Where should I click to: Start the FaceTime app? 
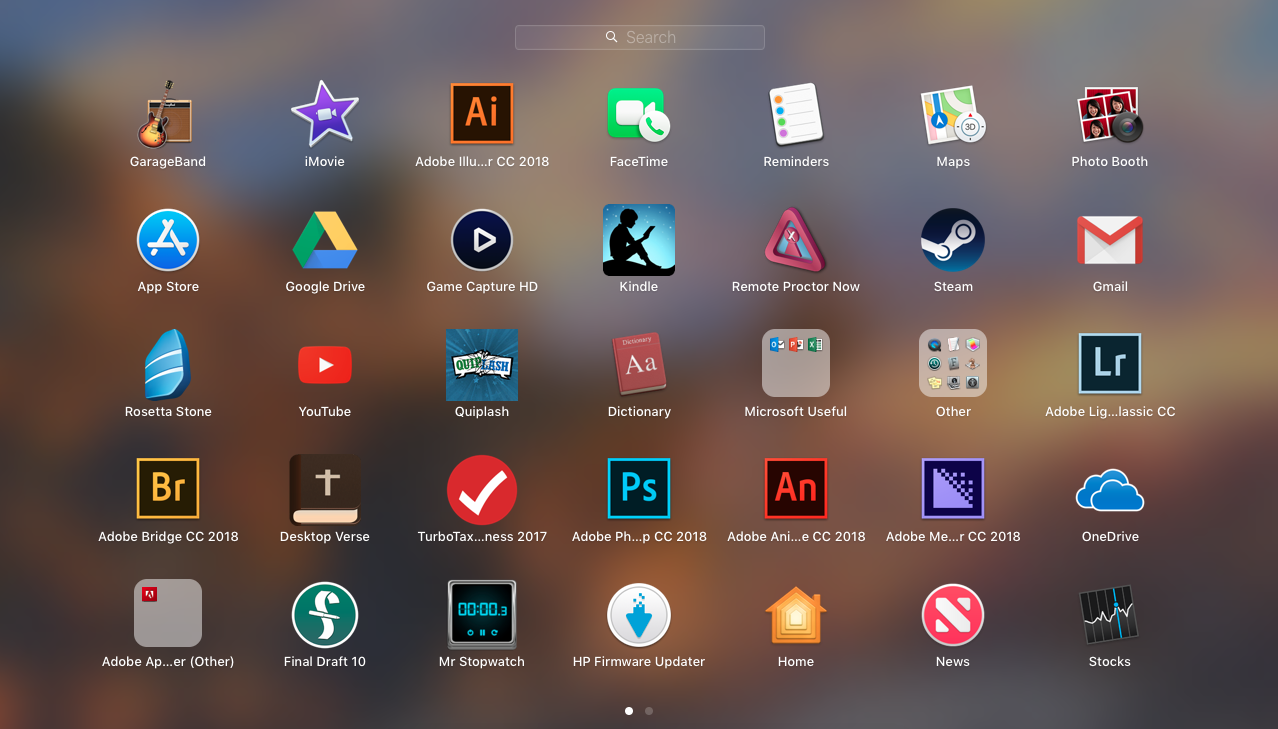(638, 115)
